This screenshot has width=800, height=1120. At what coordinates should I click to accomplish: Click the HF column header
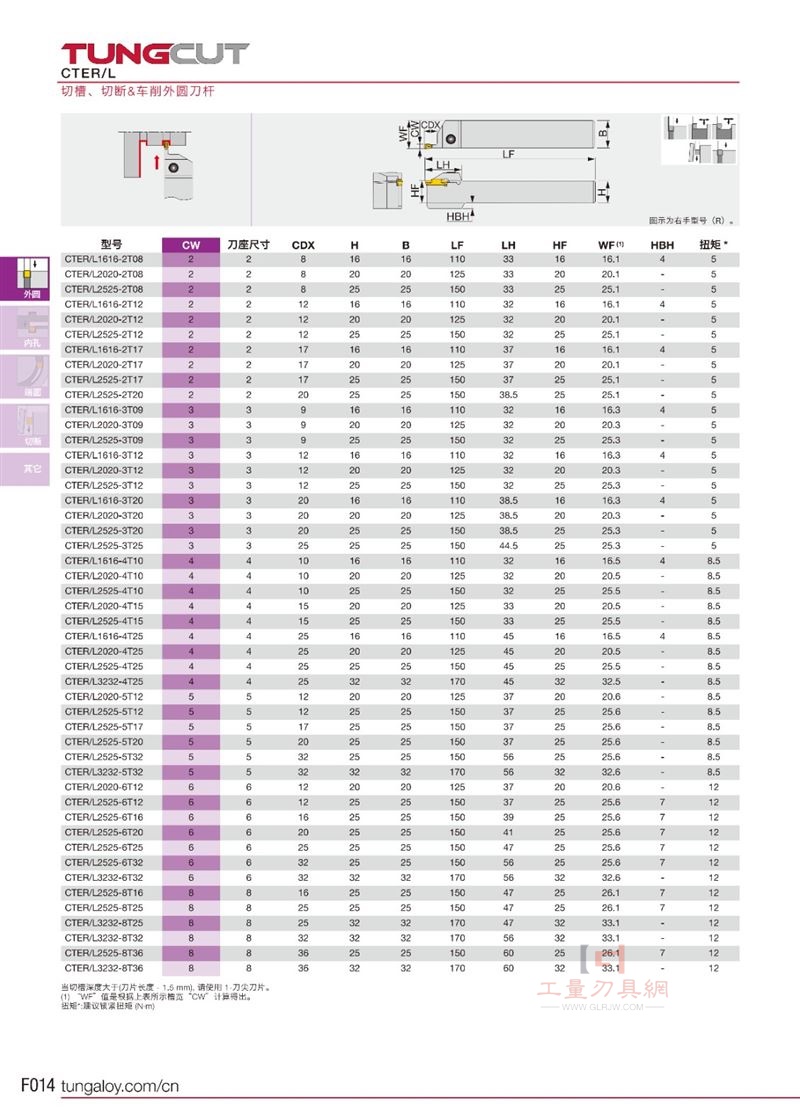click(559, 245)
